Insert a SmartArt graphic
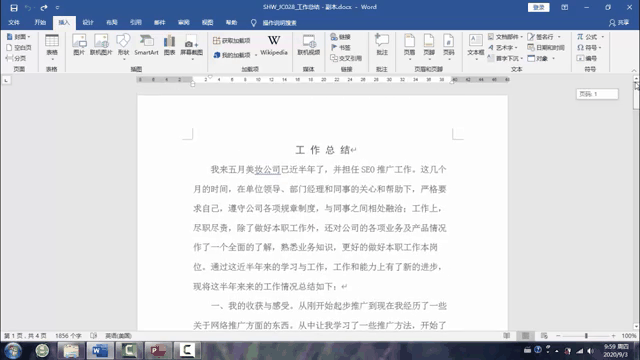This screenshot has height=360, width=640. [146, 45]
